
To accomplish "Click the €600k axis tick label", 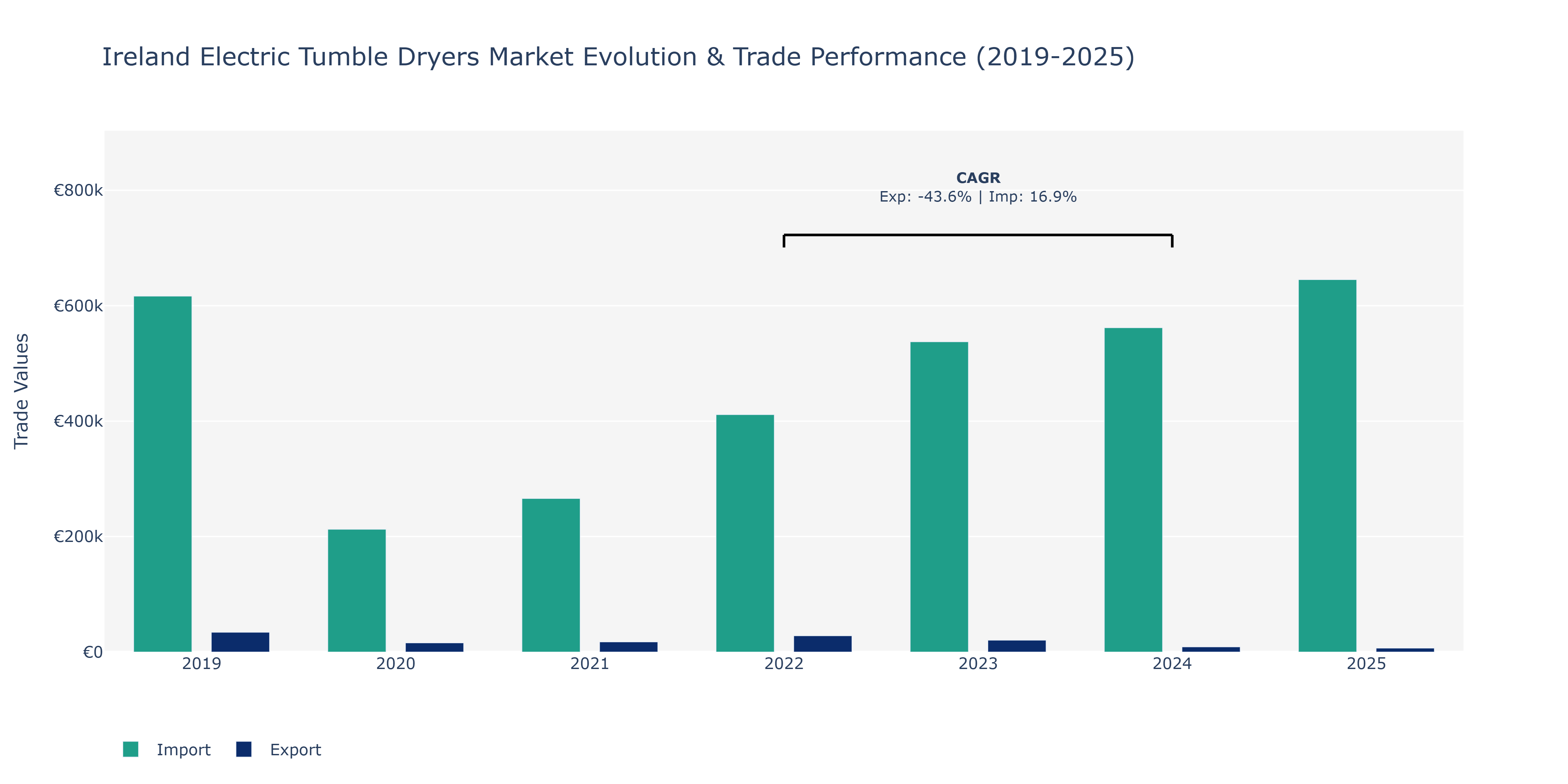I will [x=78, y=306].
